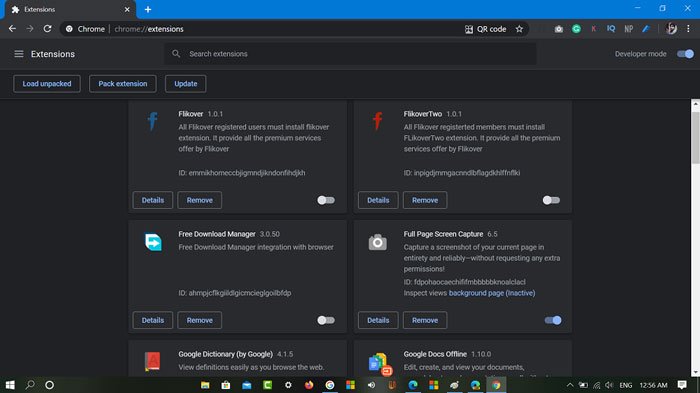Image resolution: width=700 pixels, height=393 pixels.
Task: Remove the Free Download Manager extension
Action: (200, 320)
